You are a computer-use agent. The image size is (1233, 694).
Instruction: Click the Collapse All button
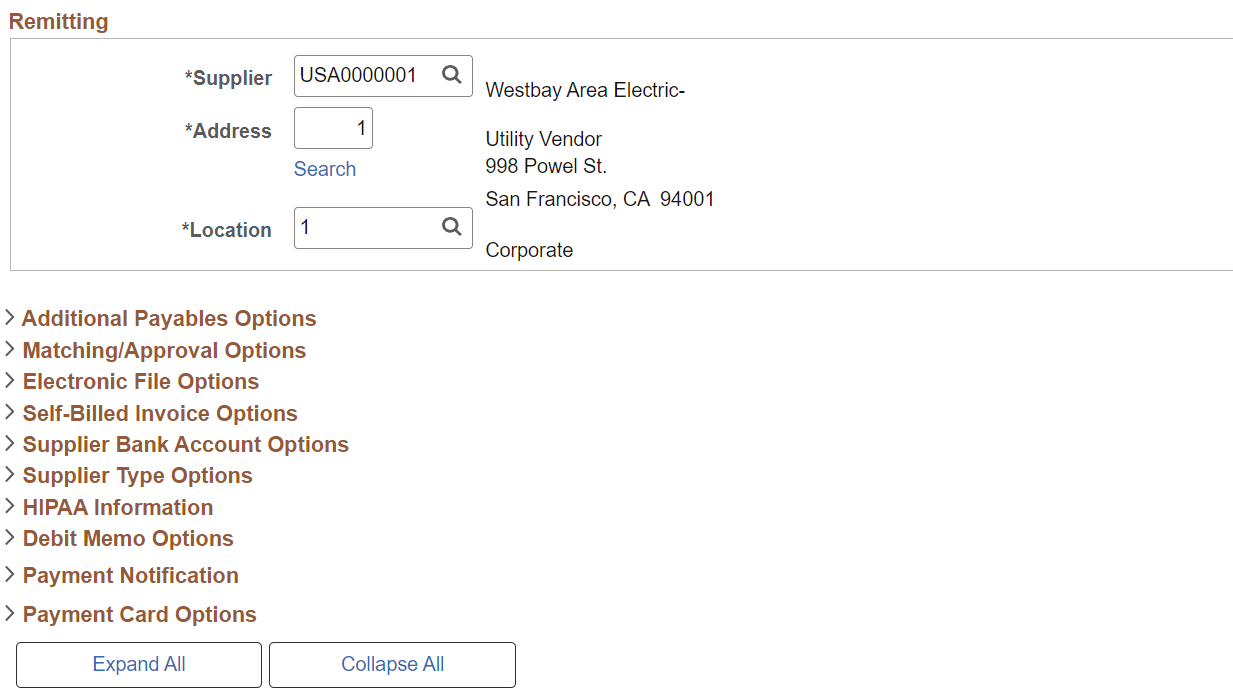click(x=392, y=664)
